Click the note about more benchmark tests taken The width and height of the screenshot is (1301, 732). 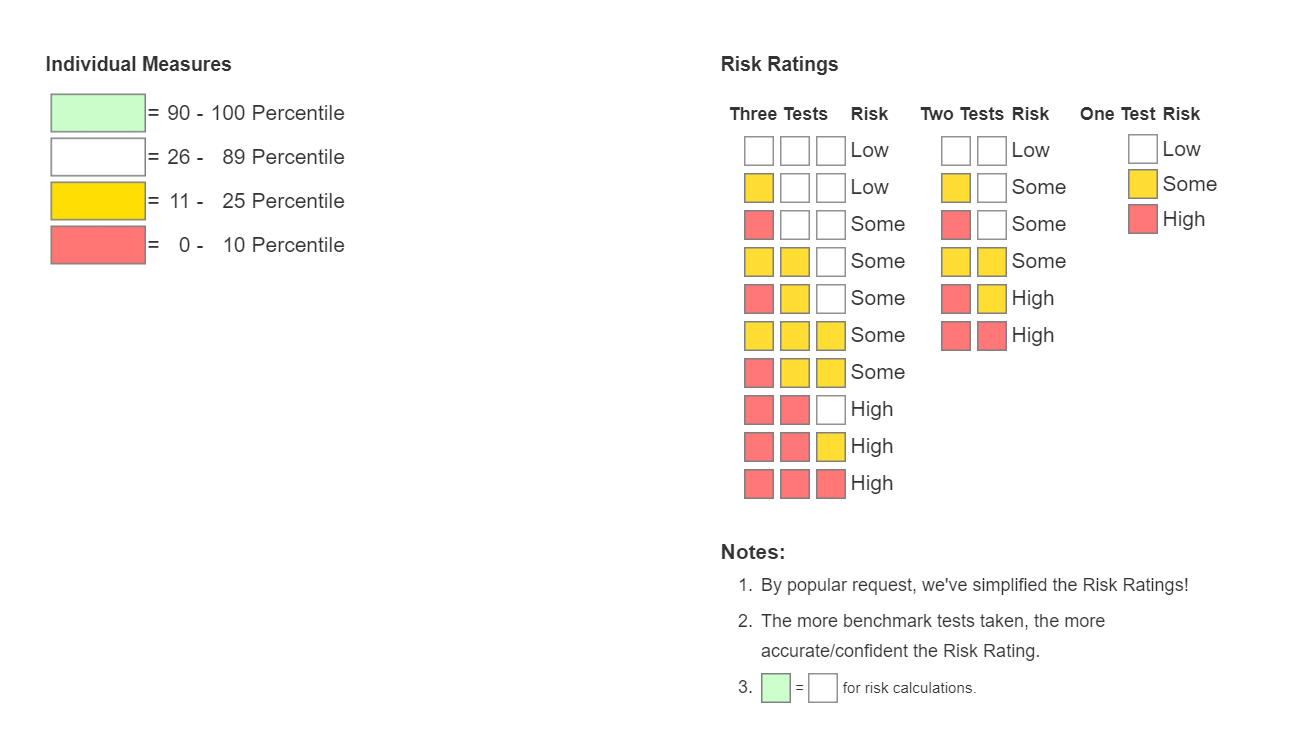(932, 621)
